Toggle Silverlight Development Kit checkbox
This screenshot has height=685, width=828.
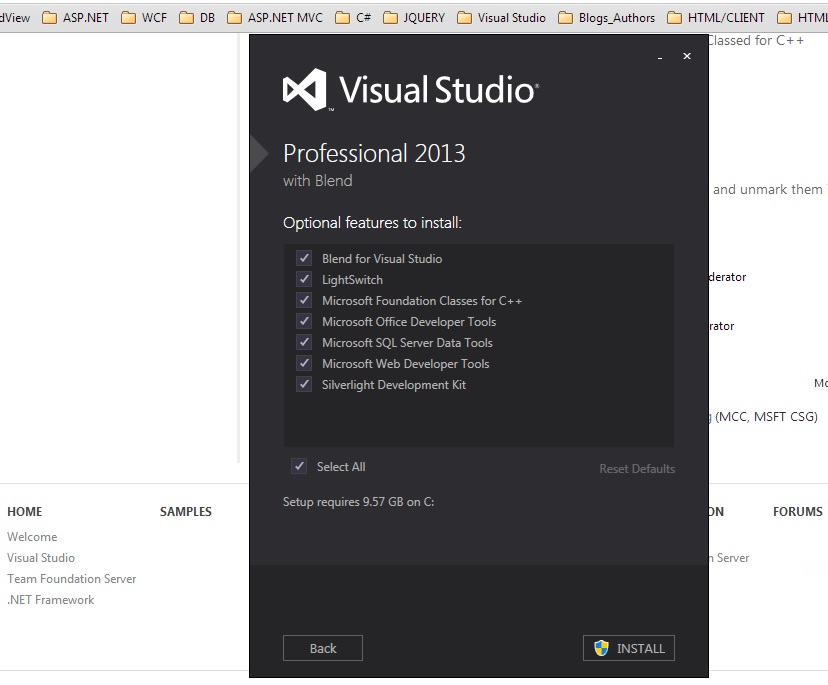(x=304, y=384)
